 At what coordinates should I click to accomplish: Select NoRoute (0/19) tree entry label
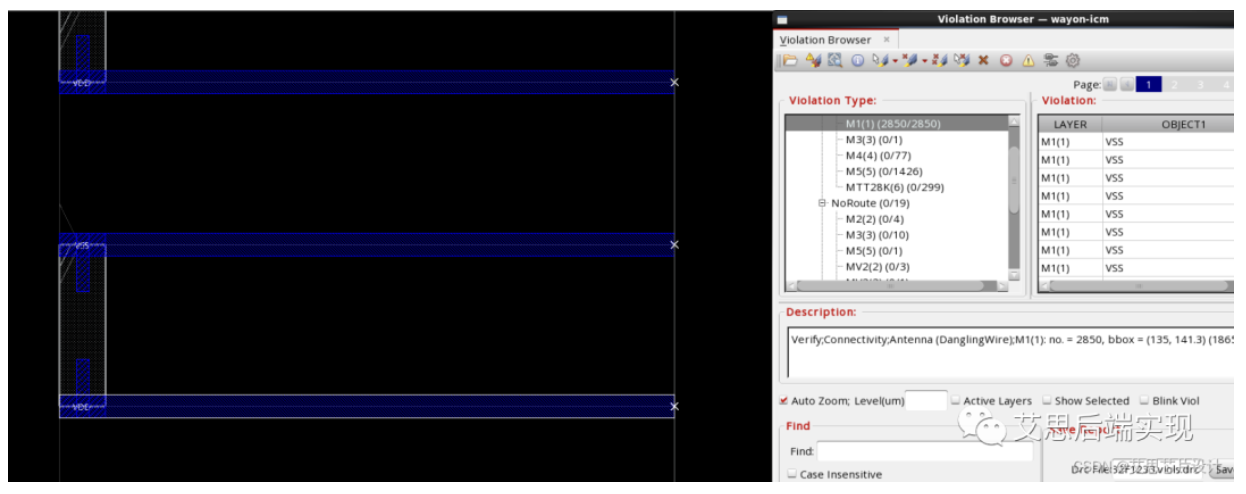pyautogui.click(x=870, y=203)
